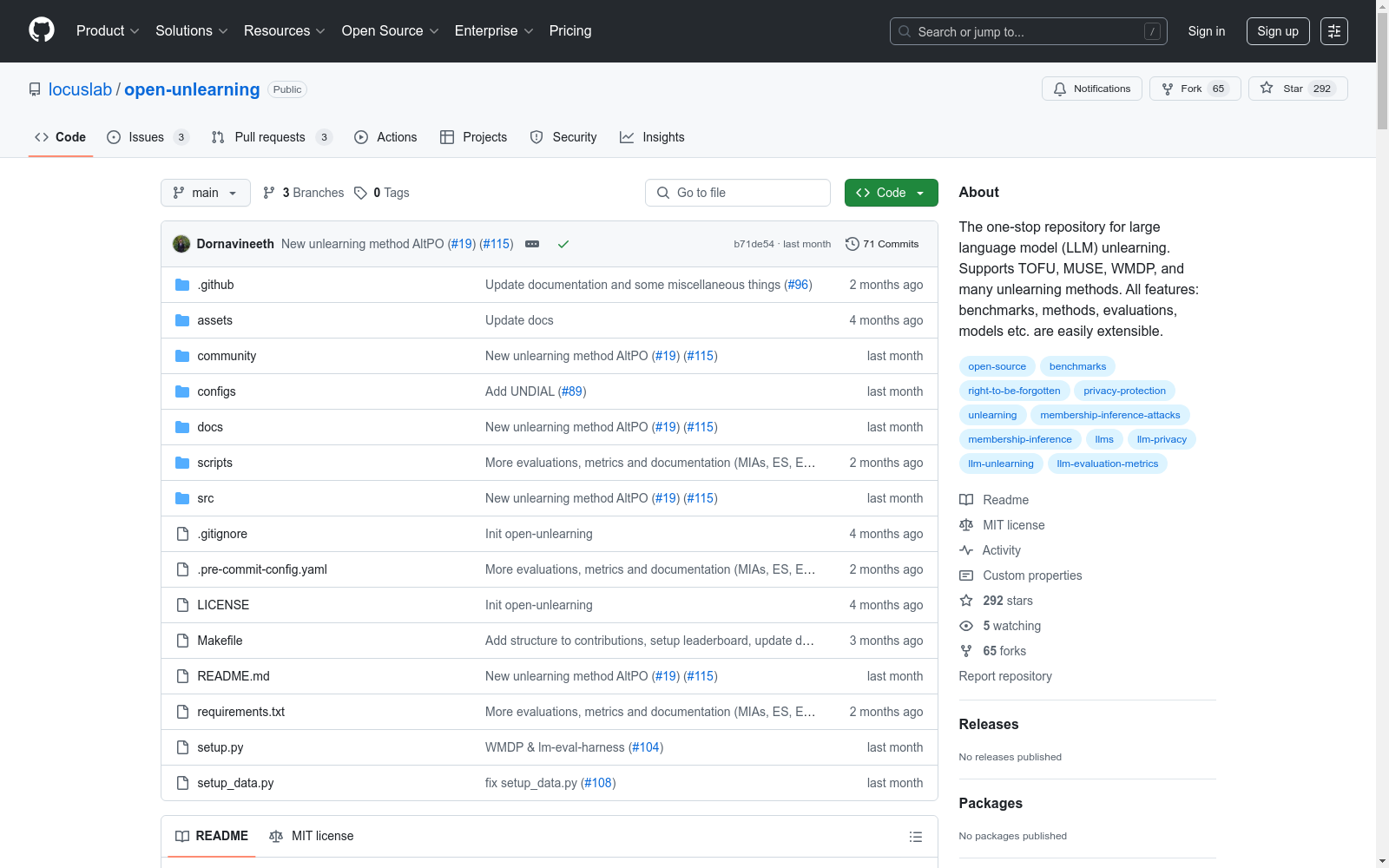This screenshot has width=1389, height=868.
Task: Open the Releases section heading
Action: [x=989, y=724]
